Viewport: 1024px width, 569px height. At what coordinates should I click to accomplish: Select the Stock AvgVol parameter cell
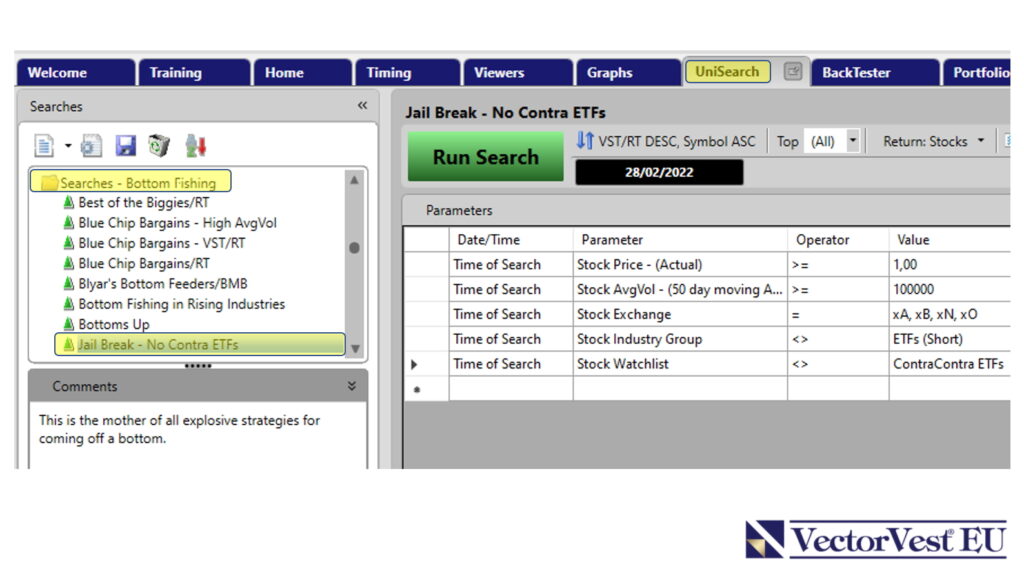click(x=680, y=289)
